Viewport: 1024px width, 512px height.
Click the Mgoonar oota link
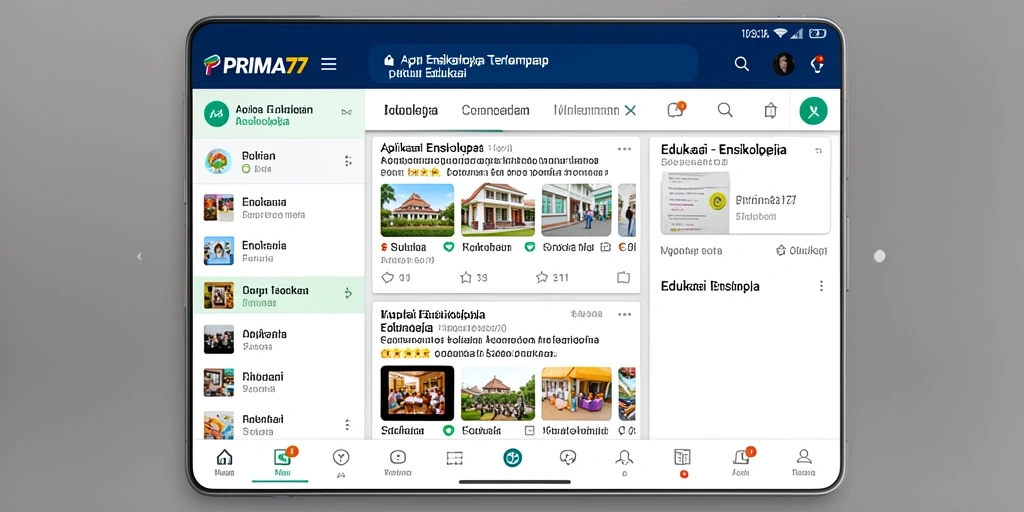(691, 250)
